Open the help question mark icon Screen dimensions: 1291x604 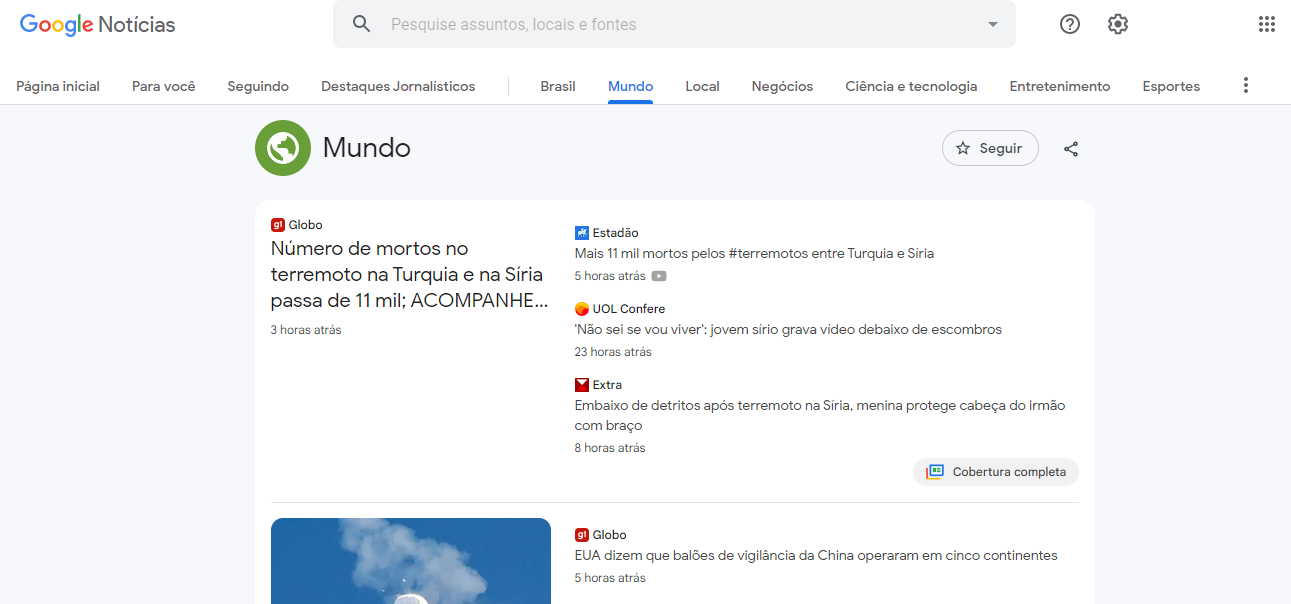click(1070, 24)
